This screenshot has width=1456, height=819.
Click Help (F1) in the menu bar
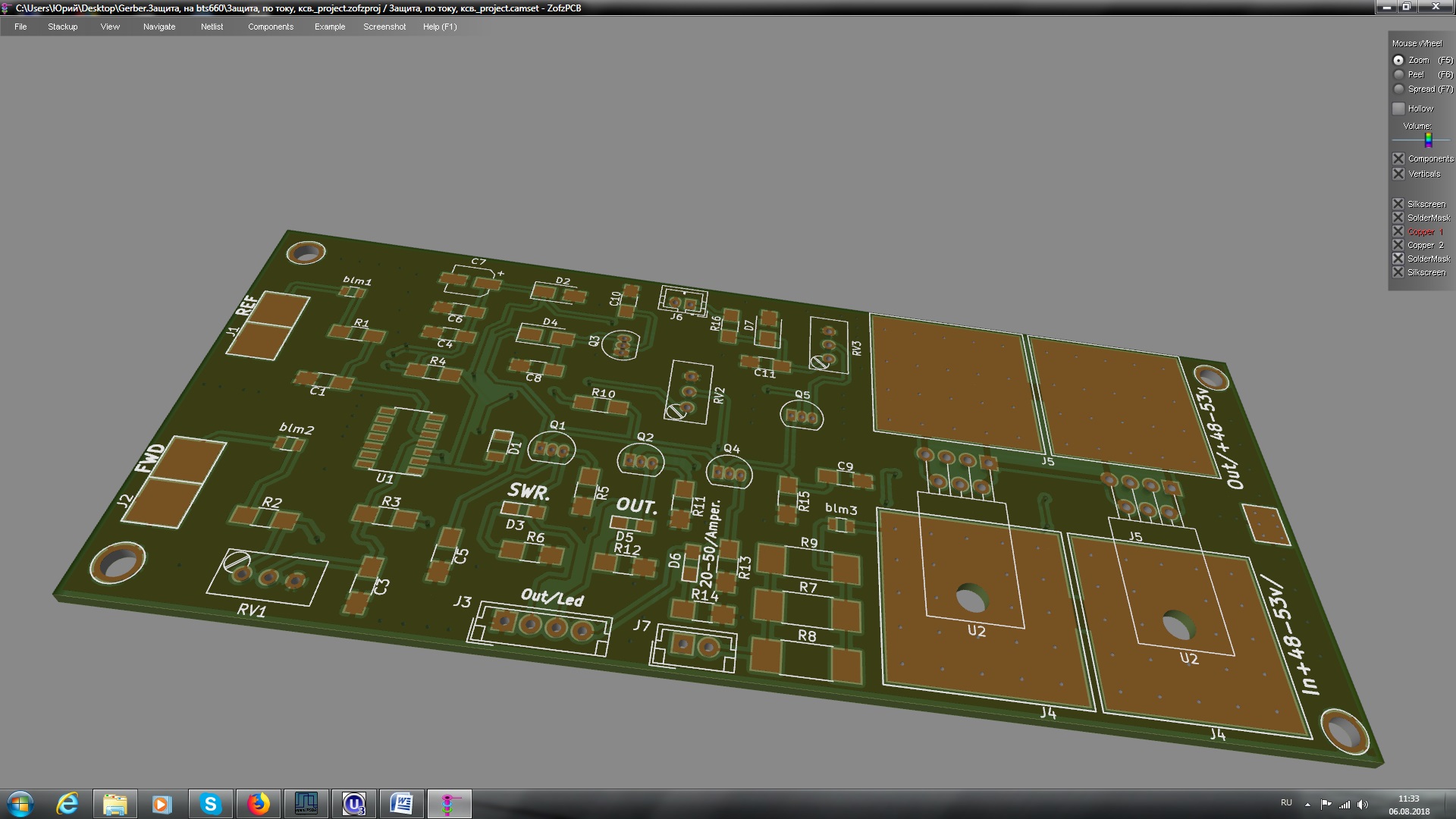point(439,27)
